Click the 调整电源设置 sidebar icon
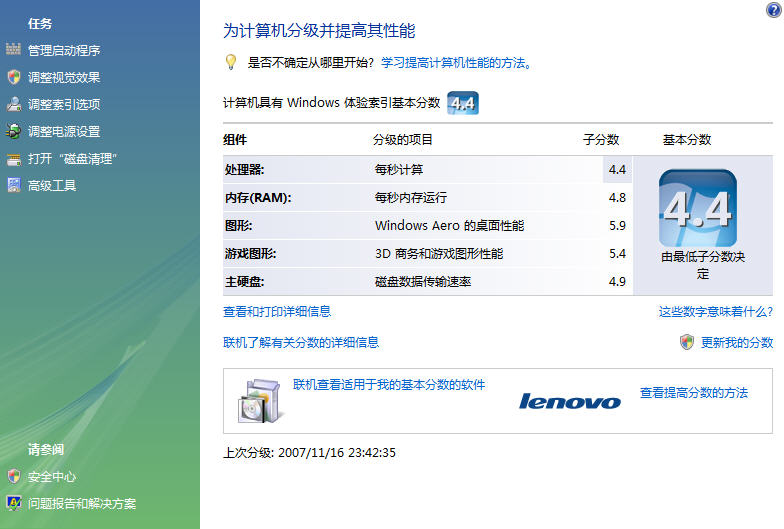The image size is (784, 529). (x=13, y=131)
